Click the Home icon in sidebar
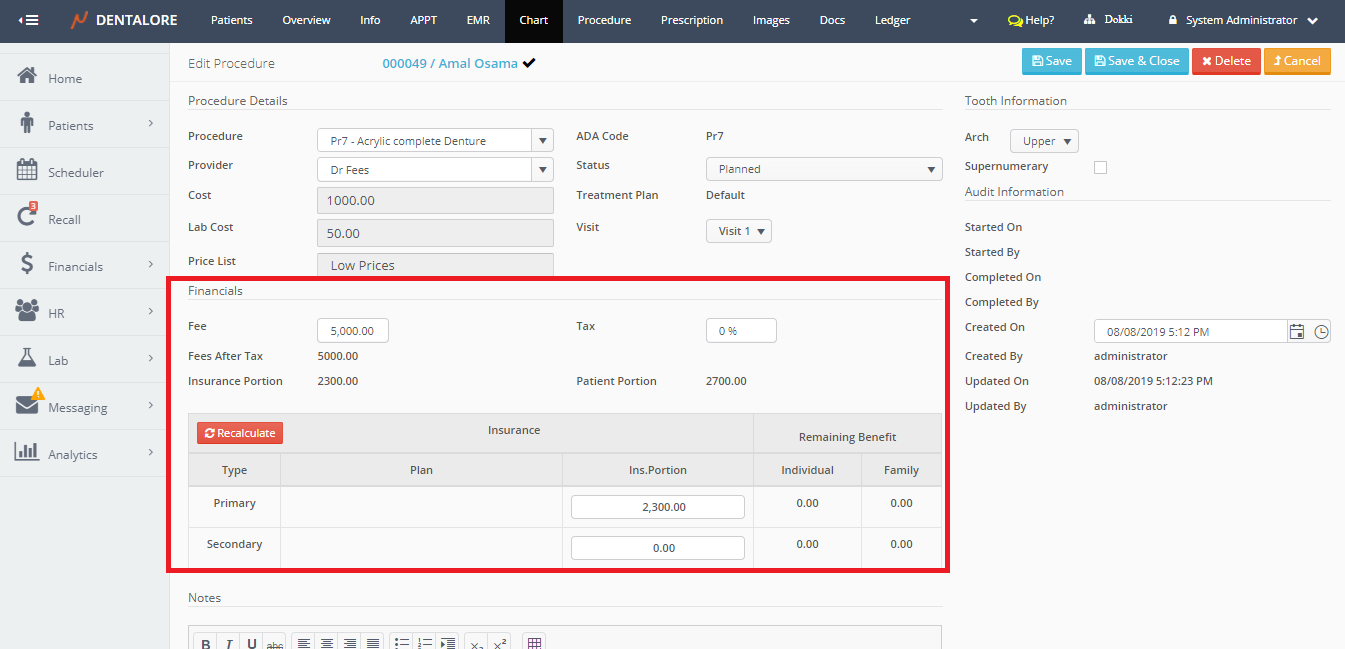 tap(27, 77)
